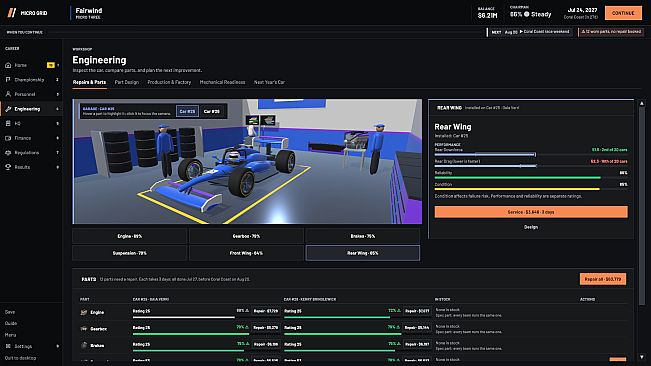Open the Repairs & Parts tab
Screen dimensions: 651x366
pos(89,82)
